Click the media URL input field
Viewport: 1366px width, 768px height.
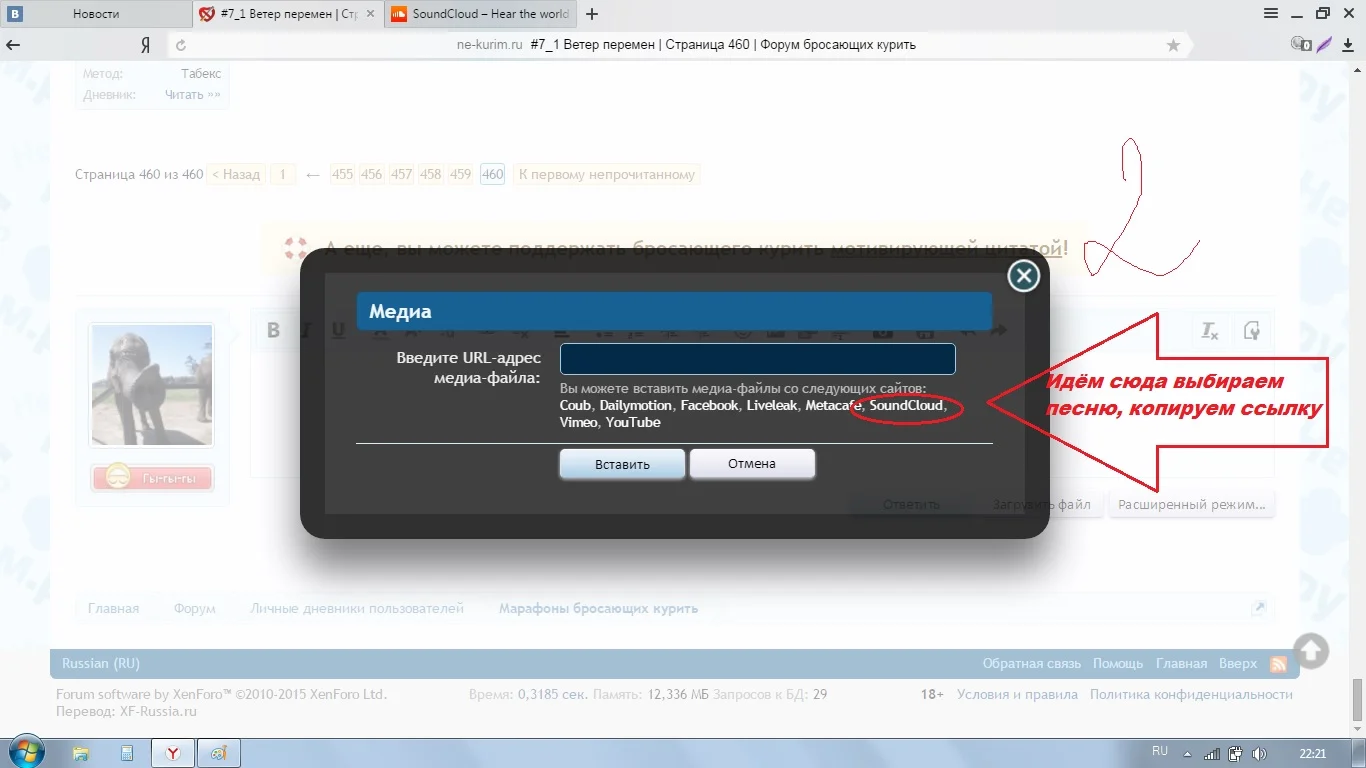tap(757, 359)
